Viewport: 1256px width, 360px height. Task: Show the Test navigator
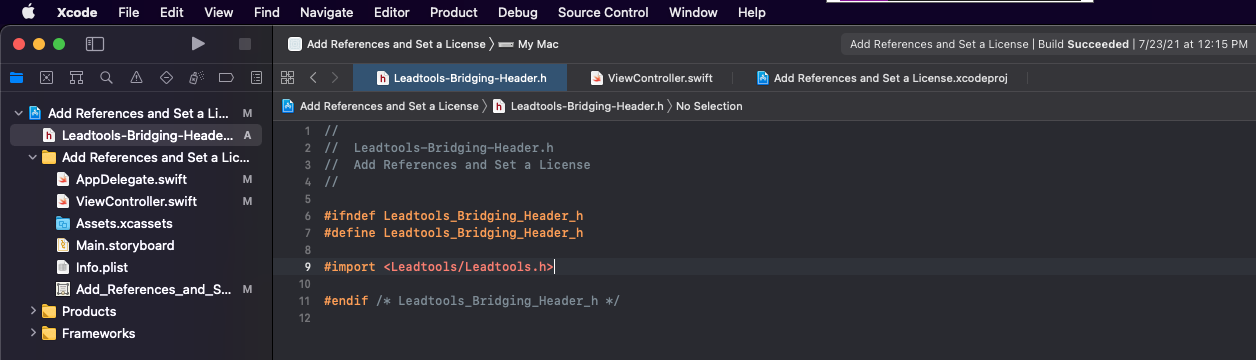[166, 77]
